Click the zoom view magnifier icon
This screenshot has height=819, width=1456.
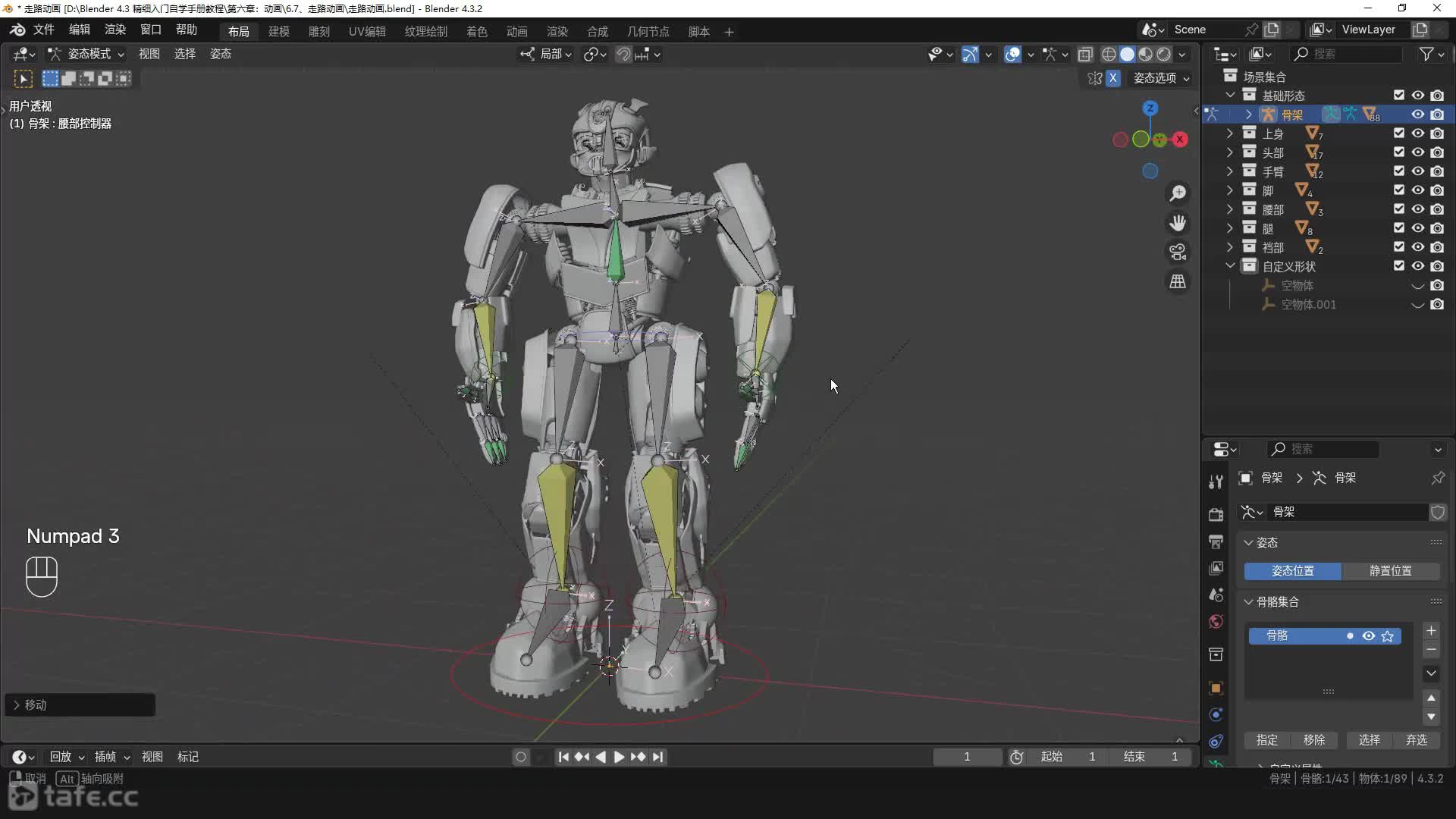coord(1178,193)
